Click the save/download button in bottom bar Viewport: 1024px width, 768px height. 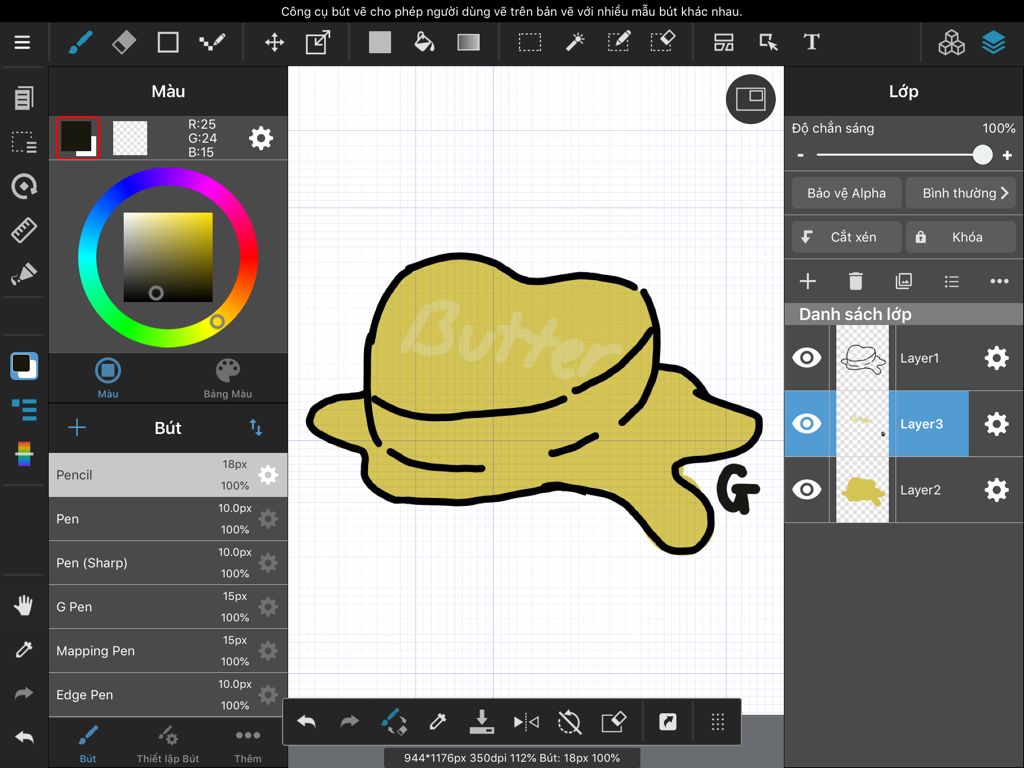(x=481, y=722)
